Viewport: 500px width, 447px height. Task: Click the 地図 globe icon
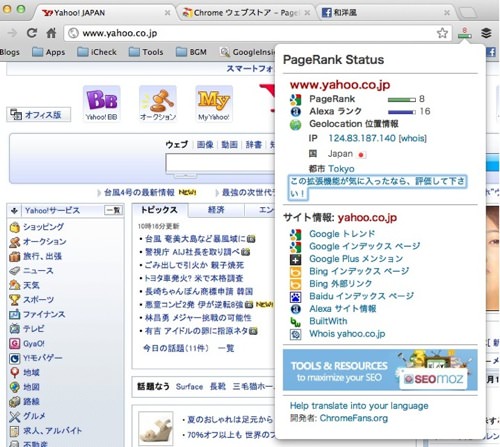point(14,387)
